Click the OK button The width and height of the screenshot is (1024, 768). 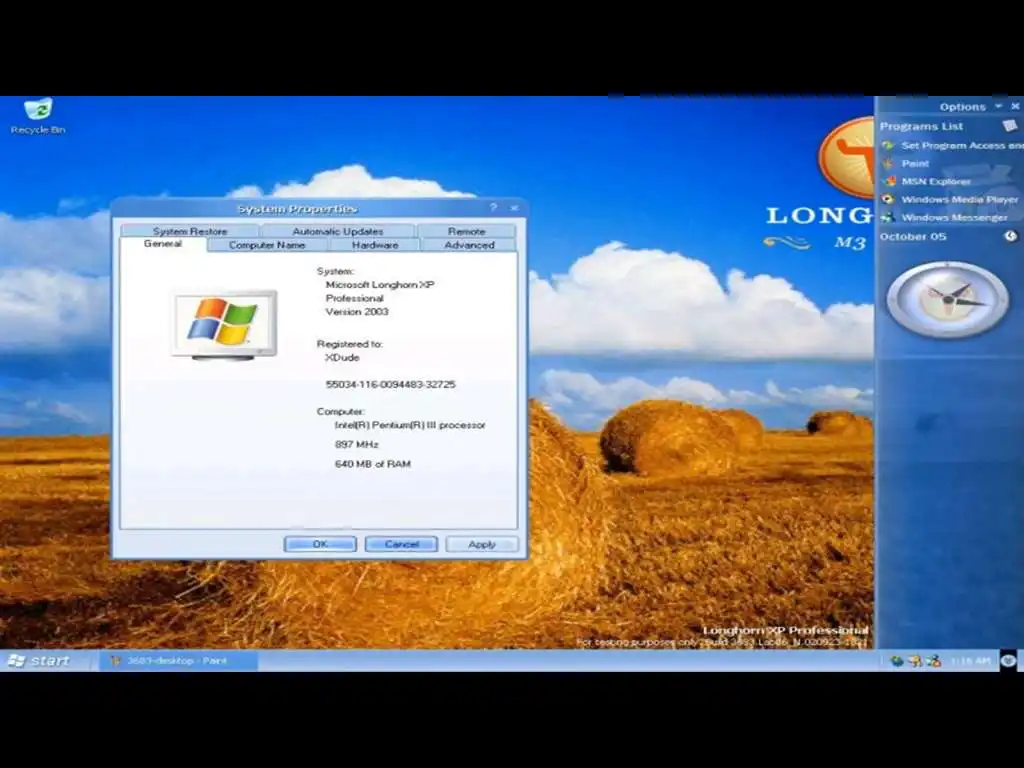(320, 544)
